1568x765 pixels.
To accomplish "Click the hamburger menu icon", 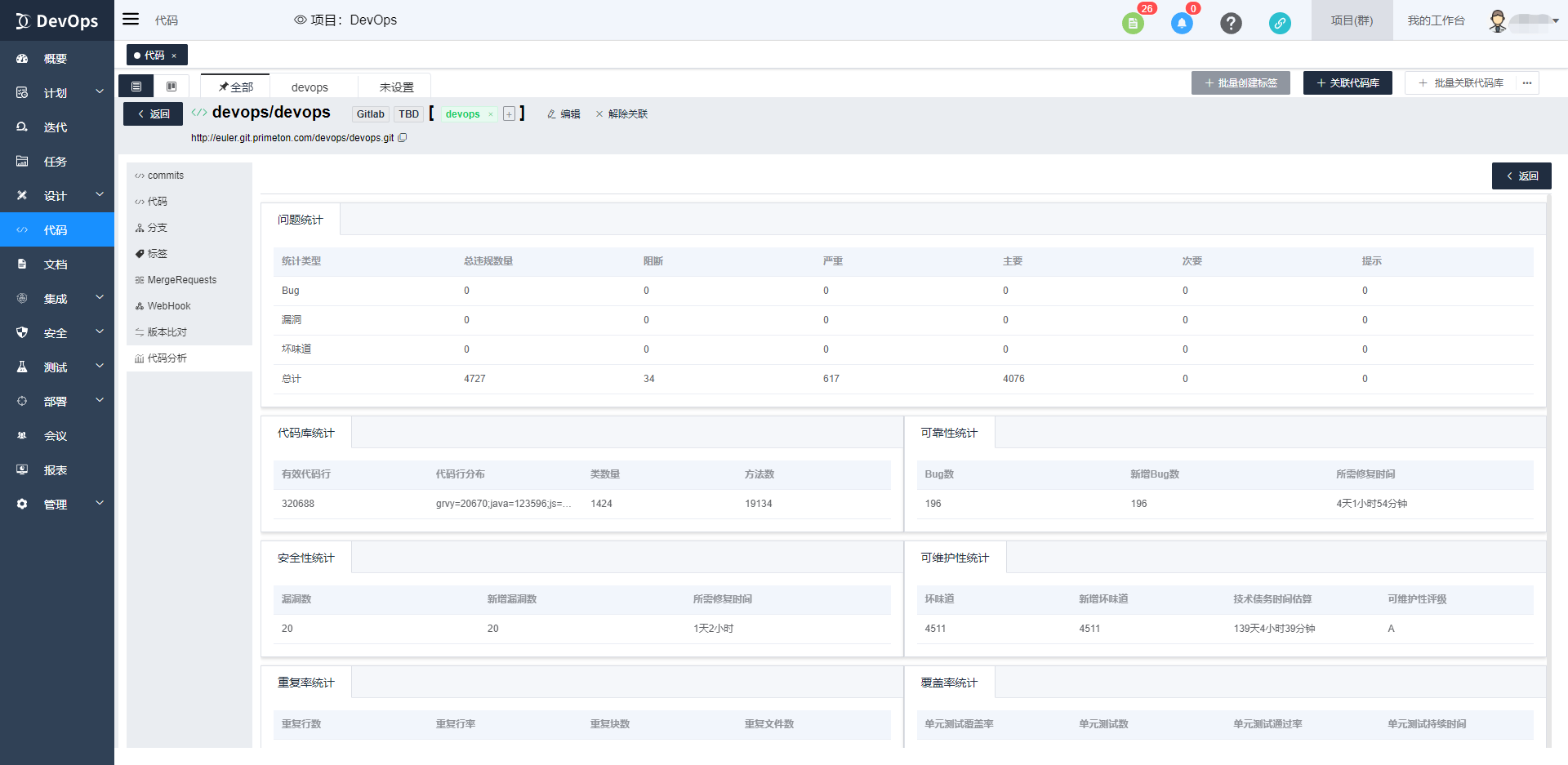I will pyautogui.click(x=131, y=20).
